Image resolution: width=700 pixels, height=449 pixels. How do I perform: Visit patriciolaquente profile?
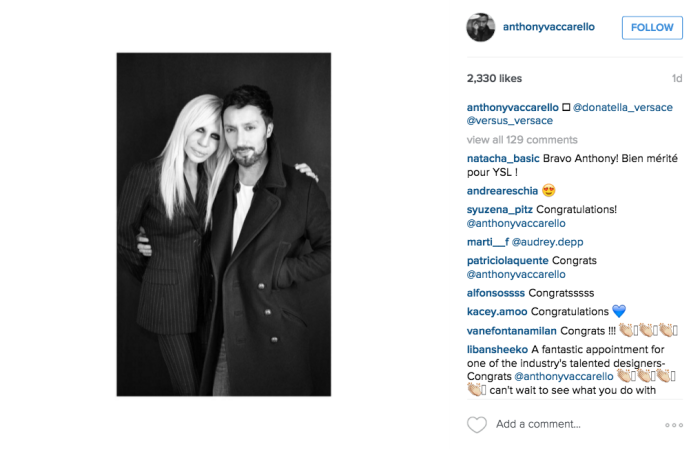coord(508,261)
